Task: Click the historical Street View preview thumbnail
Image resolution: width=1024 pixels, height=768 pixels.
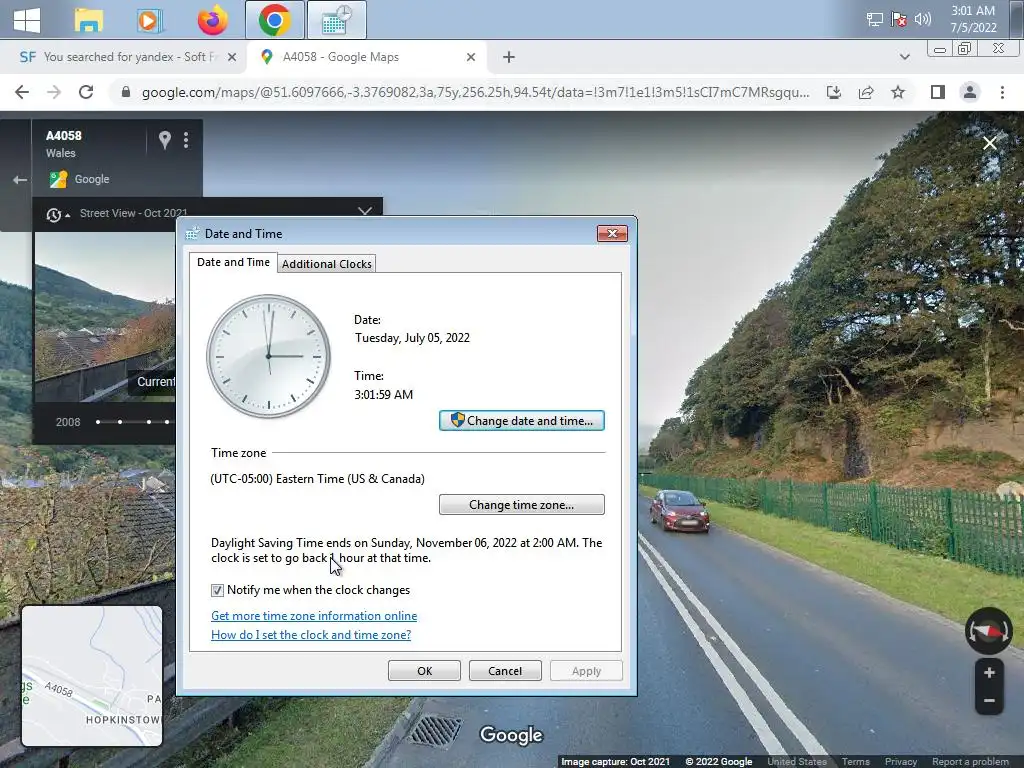Action: pos(104,317)
